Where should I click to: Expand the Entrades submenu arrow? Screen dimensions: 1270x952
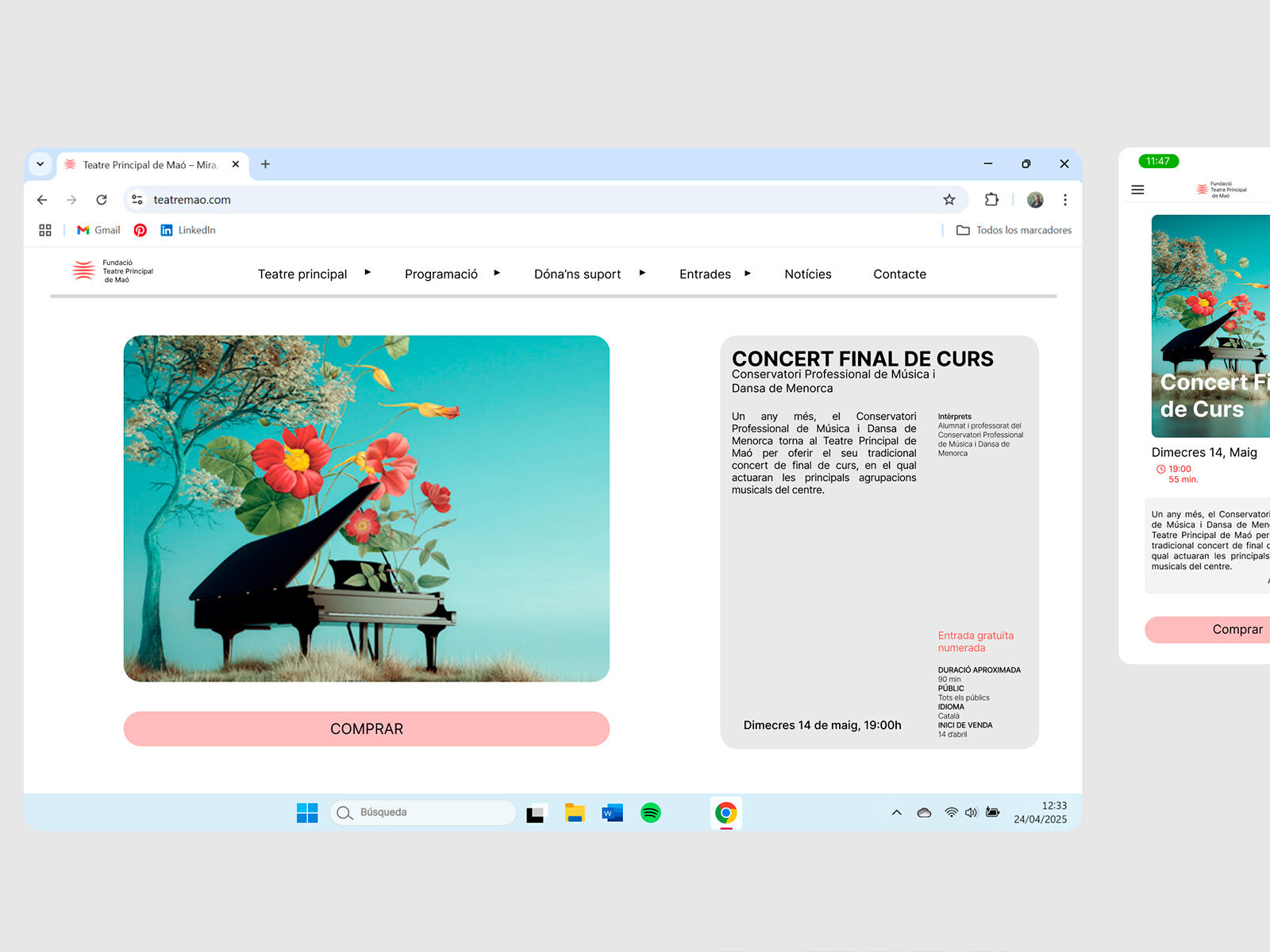tap(747, 273)
